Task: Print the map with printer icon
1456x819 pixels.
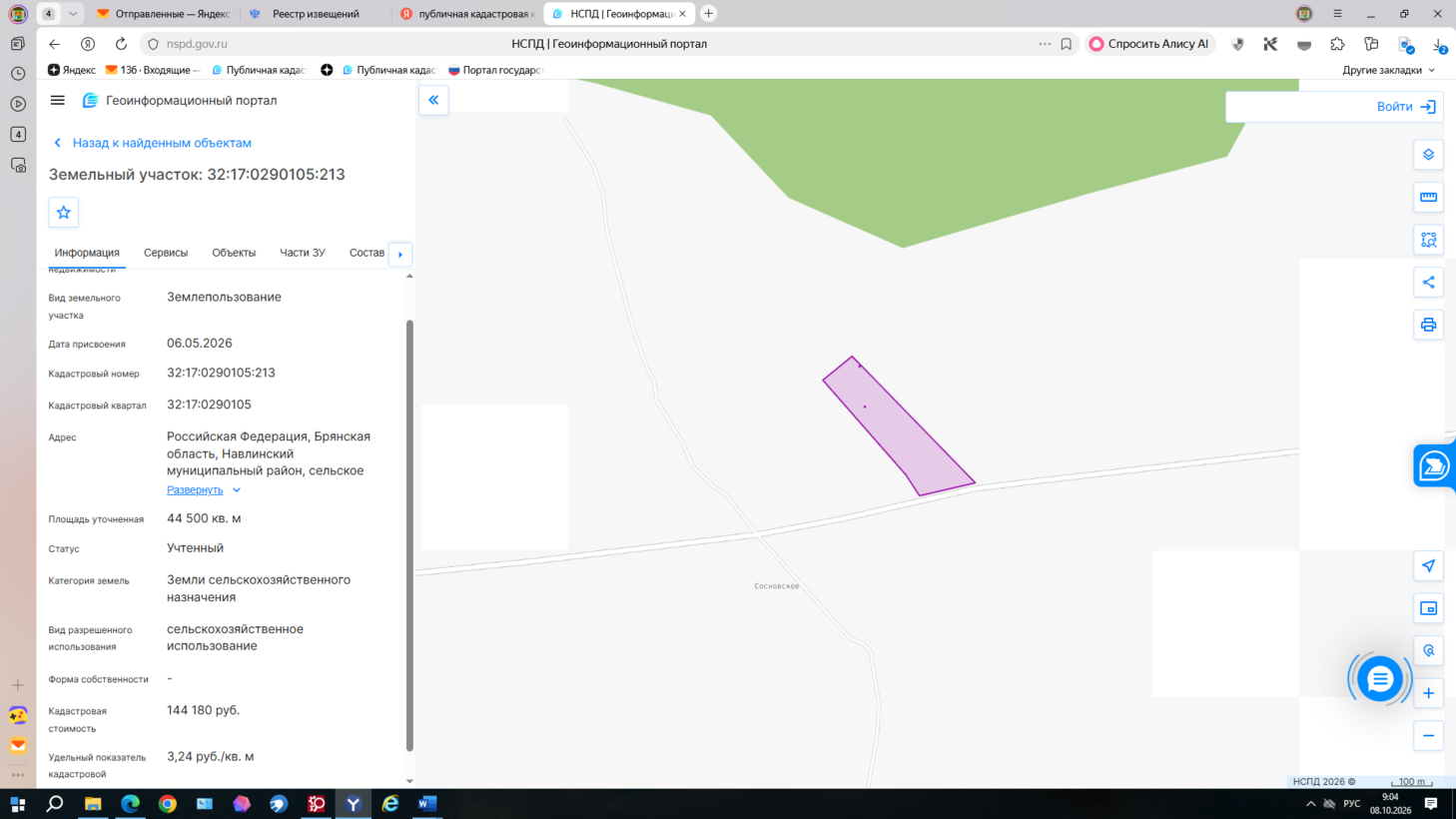Action: (1428, 325)
